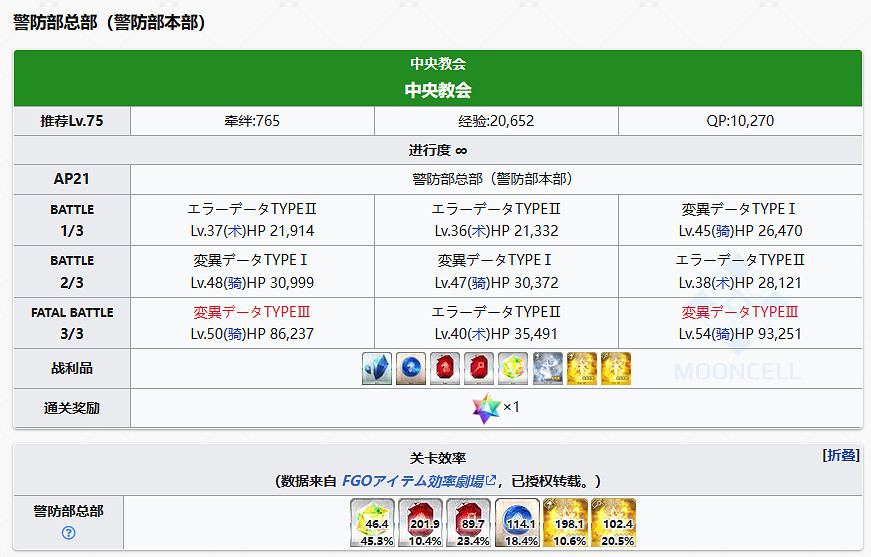Image resolution: width=871 pixels, height=557 pixels.
Task: Open the blue gem icon showing 114.1
Action: point(517,523)
